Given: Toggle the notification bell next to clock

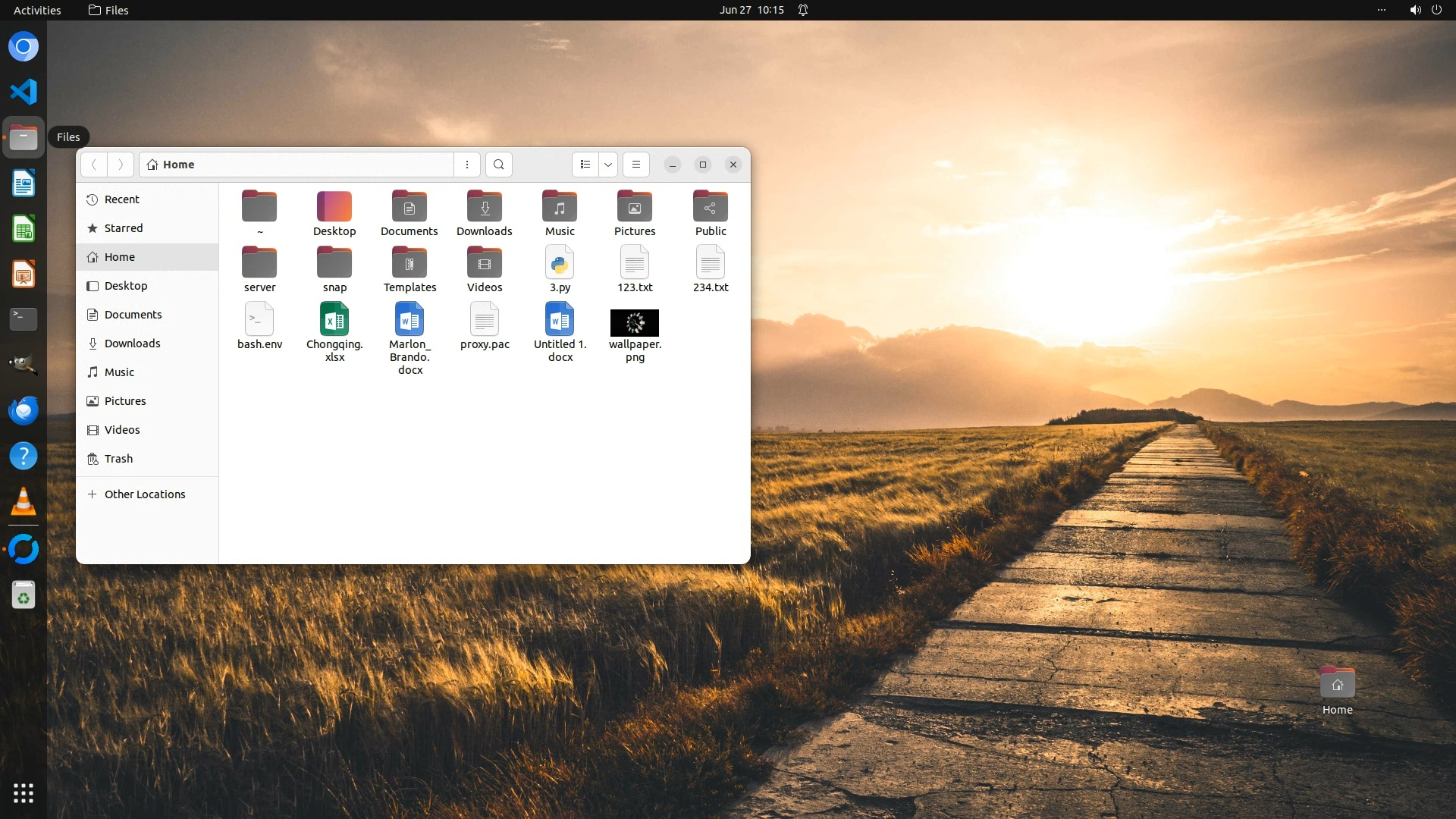Looking at the screenshot, I should coord(803,10).
